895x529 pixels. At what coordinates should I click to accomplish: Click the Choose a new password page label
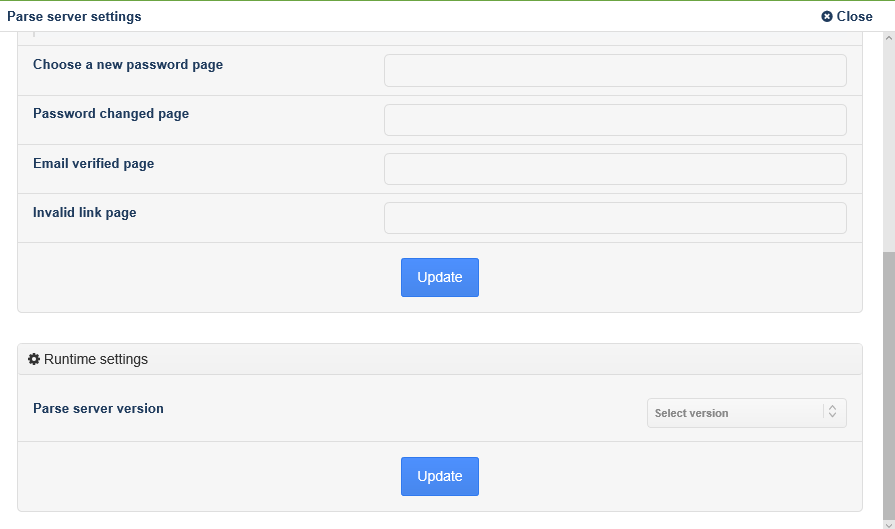[x=128, y=65]
